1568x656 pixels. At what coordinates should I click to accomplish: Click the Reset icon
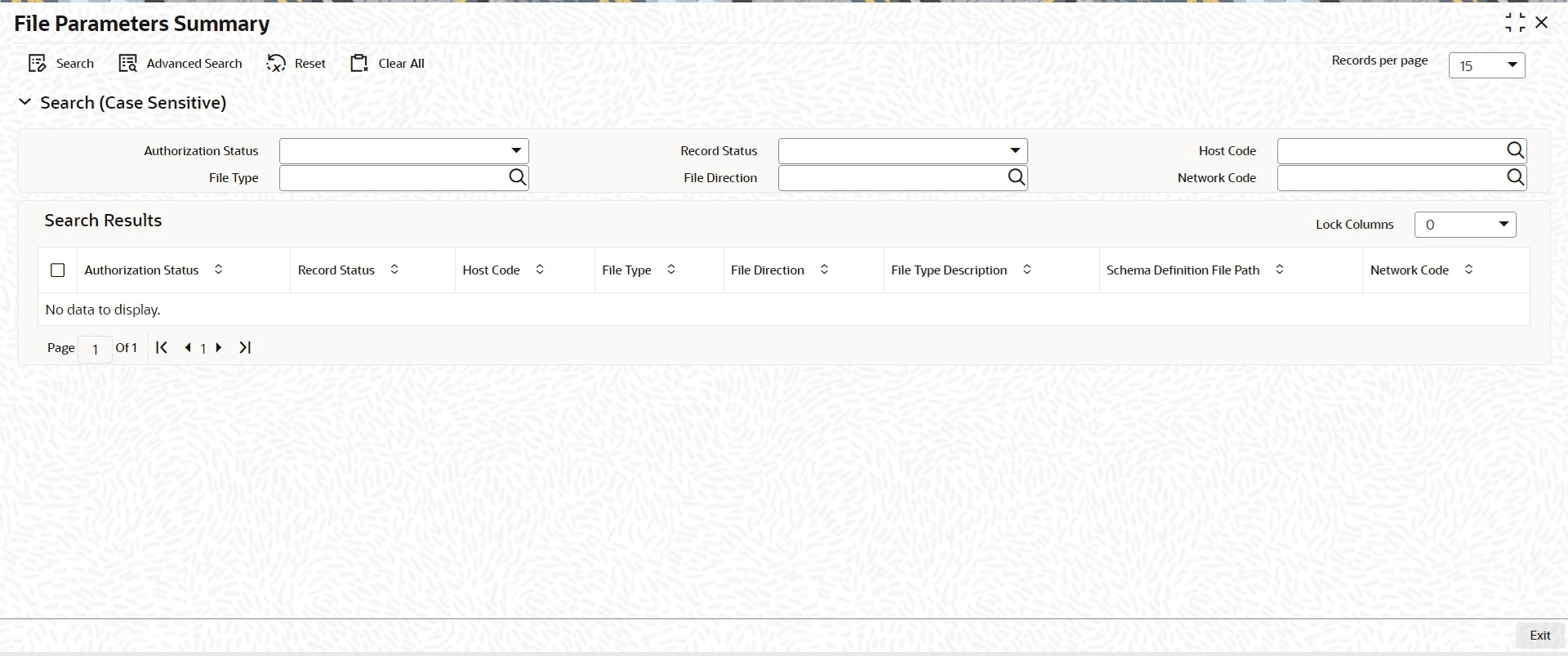tap(276, 64)
